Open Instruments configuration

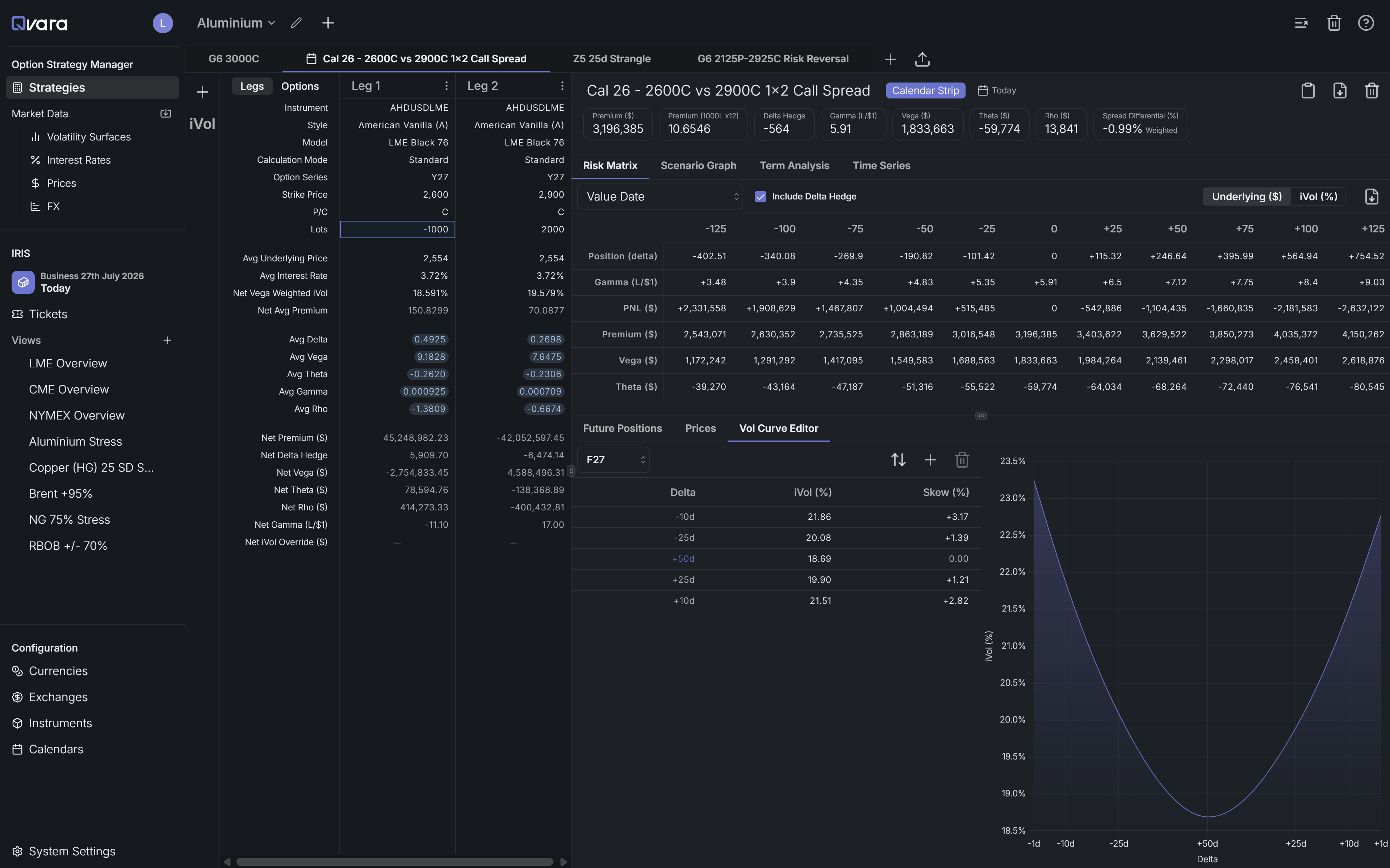[60, 723]
